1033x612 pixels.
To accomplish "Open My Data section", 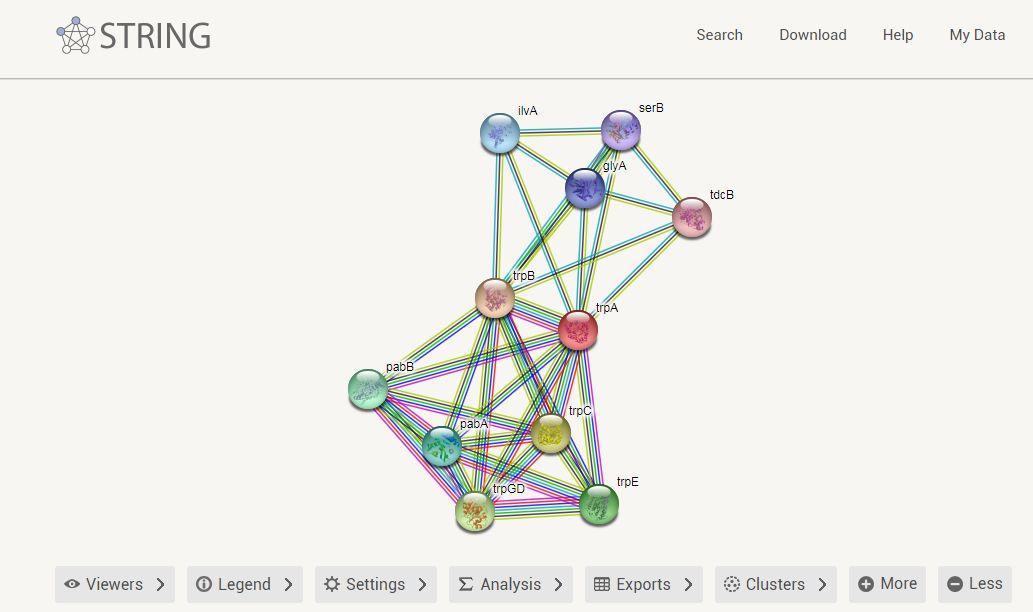I will click(x=977, y=35).
